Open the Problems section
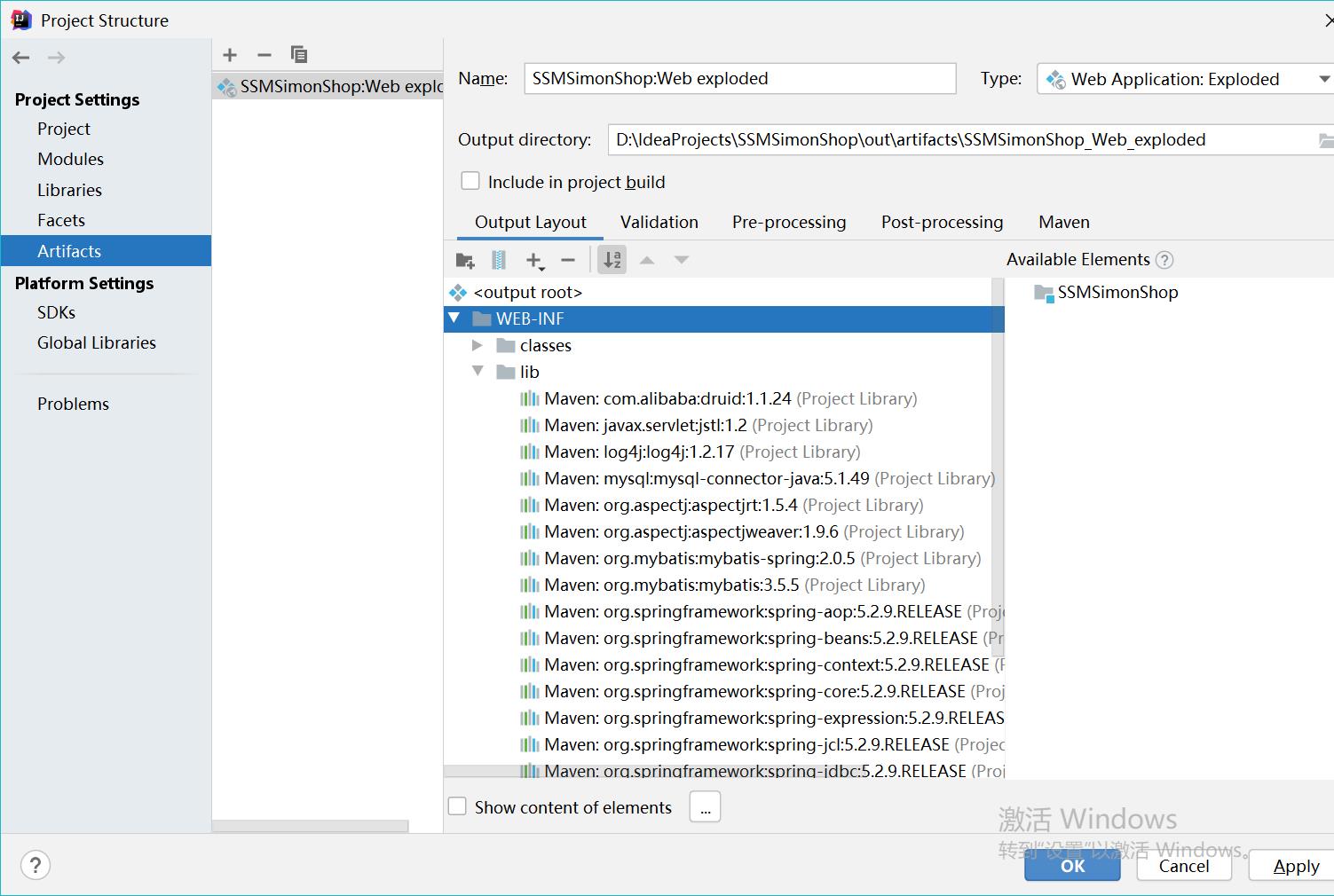Screen dimensions: 1334x896 pos(73,404)
